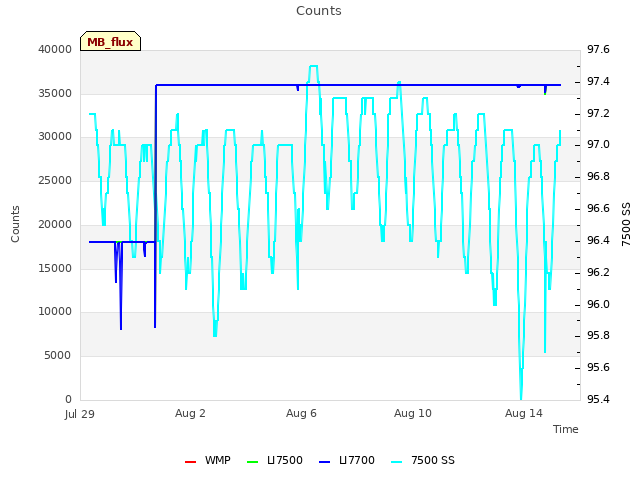Click the Aug 6 date tick
This screenshot has height=480, width=640.
coord(301,413)
